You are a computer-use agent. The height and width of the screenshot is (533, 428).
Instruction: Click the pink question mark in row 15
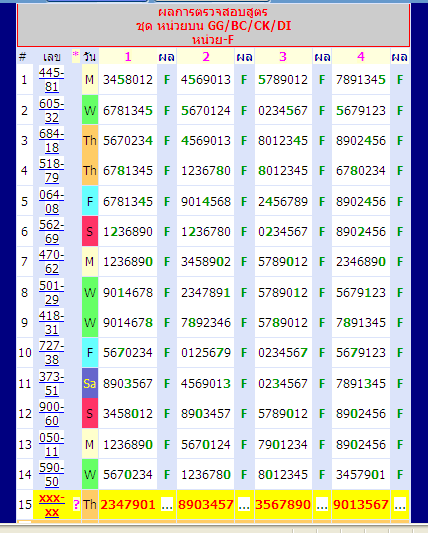[x=76, y=505]
